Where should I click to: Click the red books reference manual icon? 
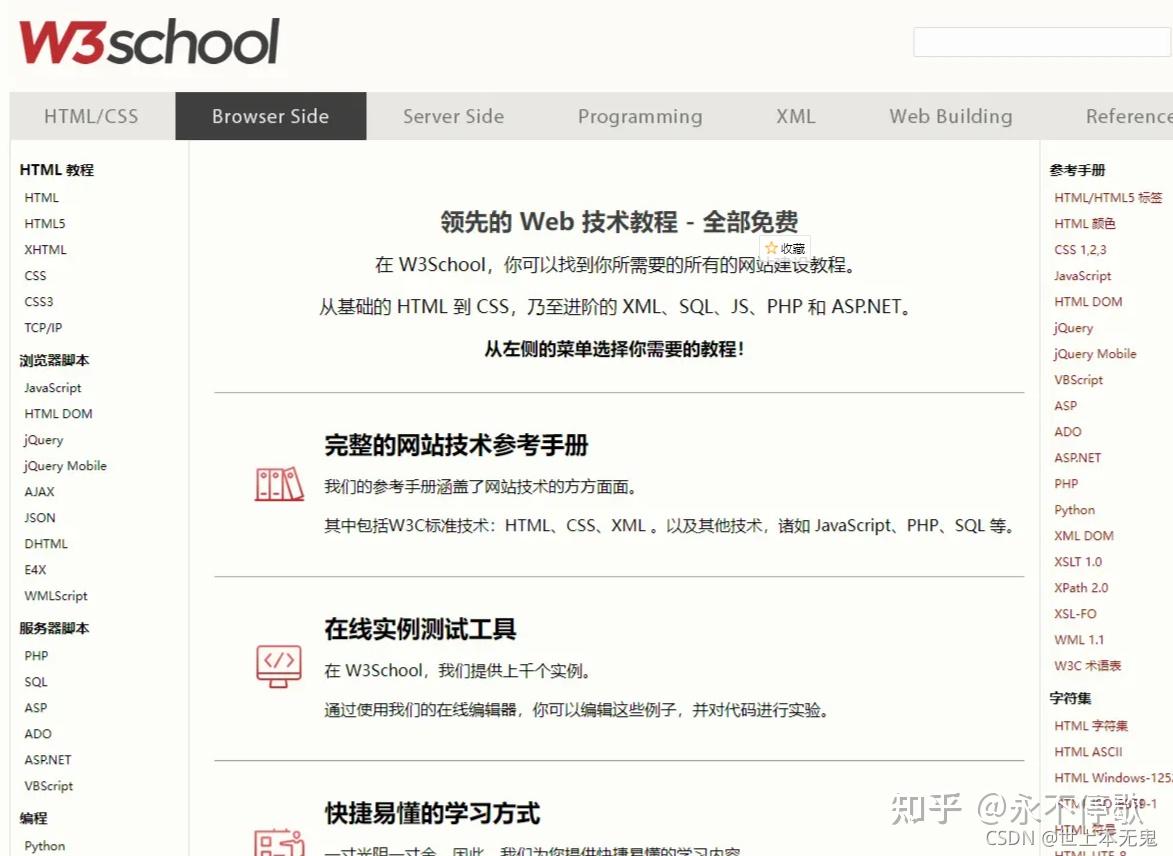coord(279,484)
